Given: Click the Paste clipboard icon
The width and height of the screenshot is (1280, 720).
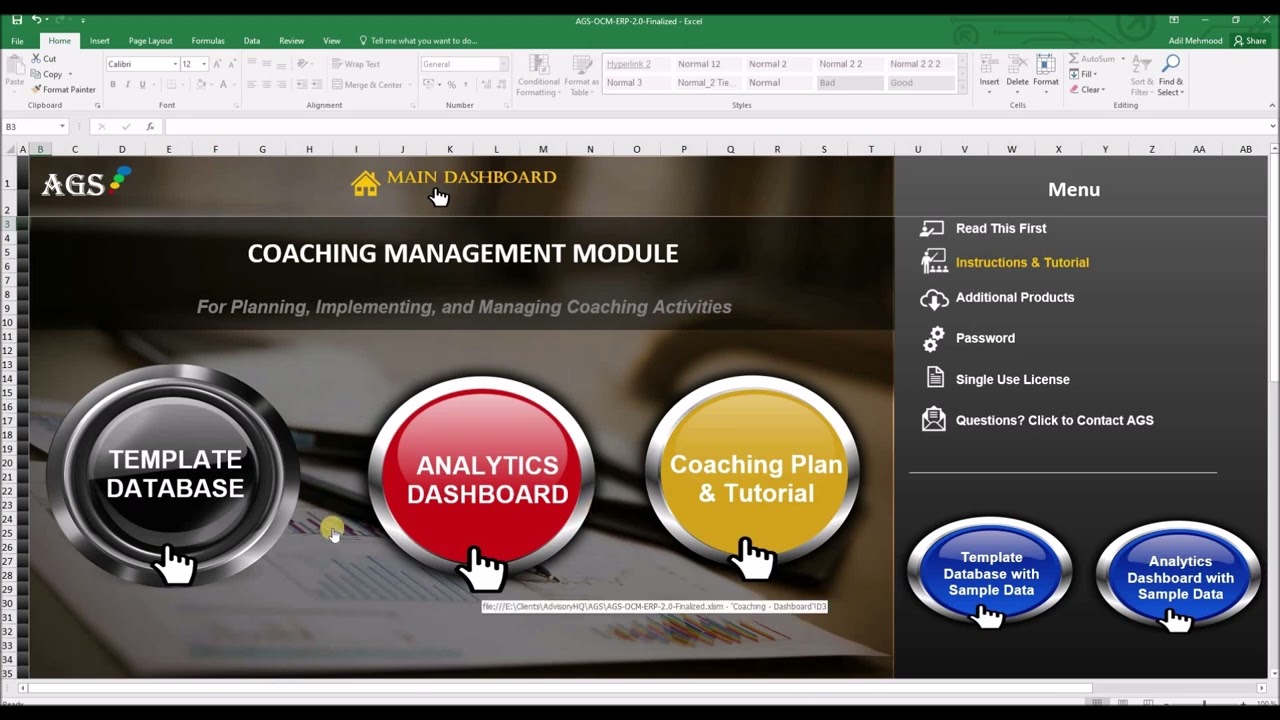Looking at the screenshot, I should [15, 66].
